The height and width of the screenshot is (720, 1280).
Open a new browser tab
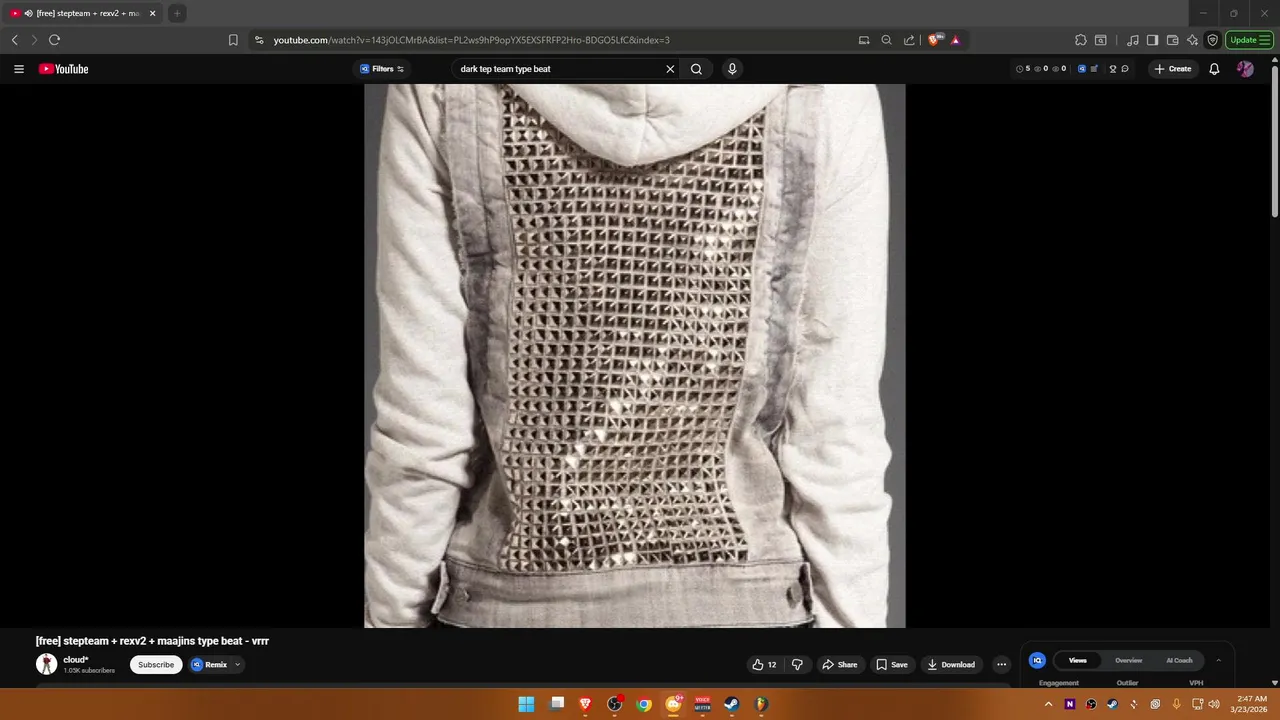pos(176,13)
